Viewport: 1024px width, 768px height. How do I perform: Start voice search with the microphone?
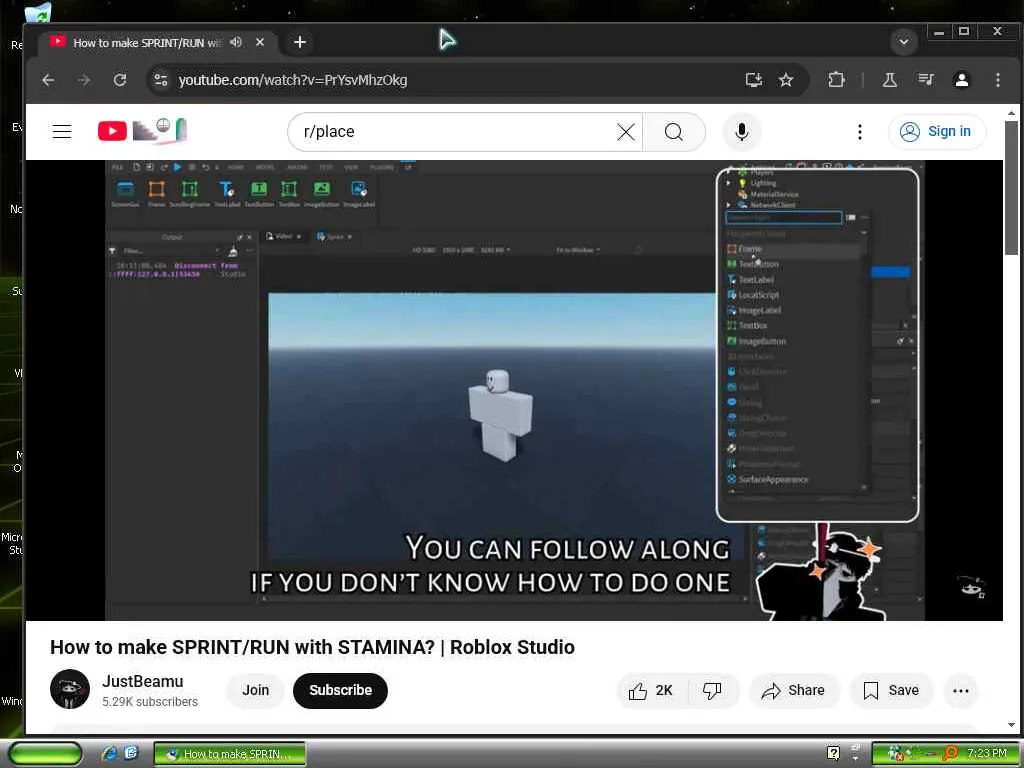pyautogui.click(x=742, y=132)
